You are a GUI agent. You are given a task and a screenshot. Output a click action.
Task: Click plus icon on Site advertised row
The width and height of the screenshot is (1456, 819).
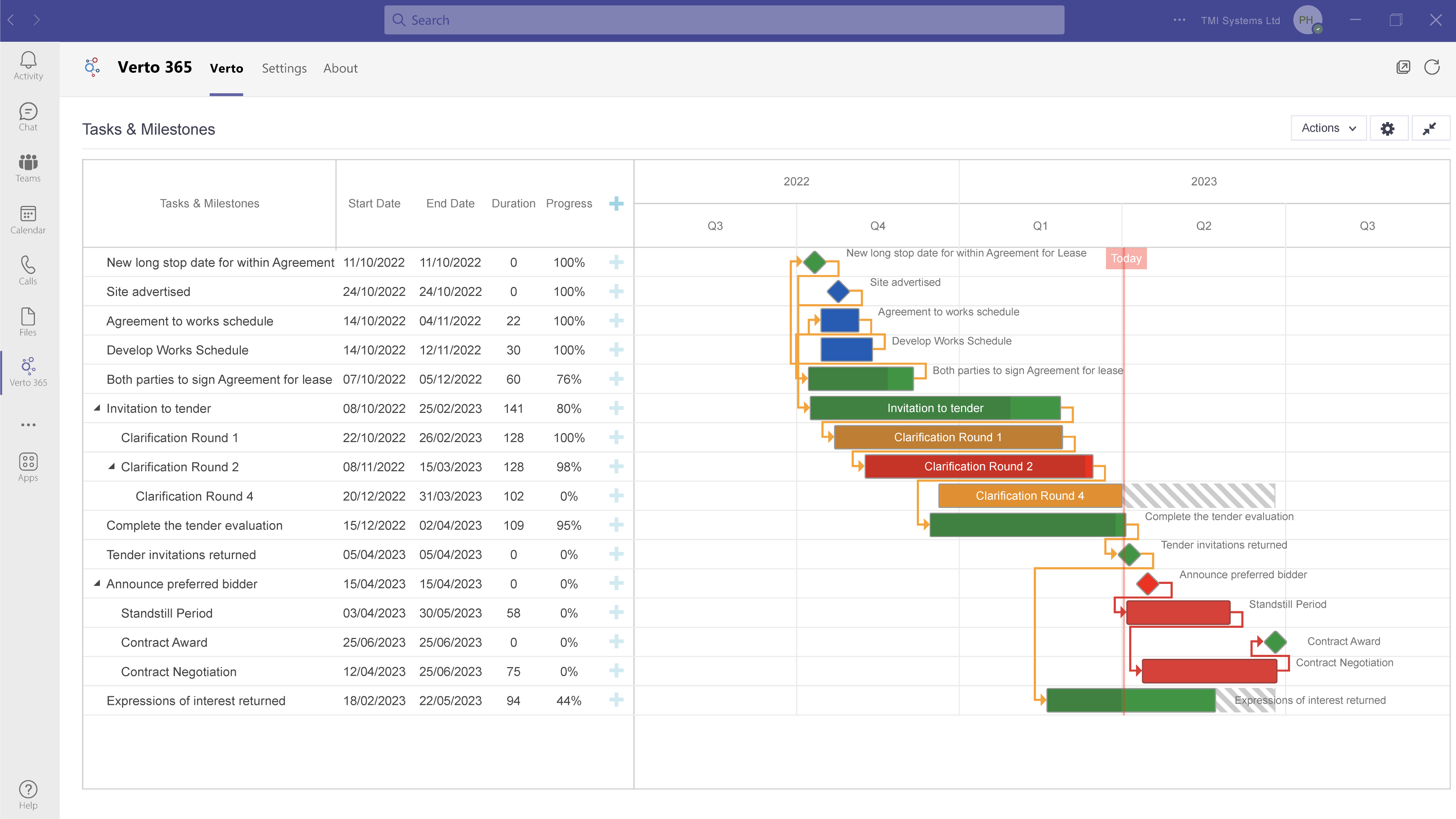616,292
